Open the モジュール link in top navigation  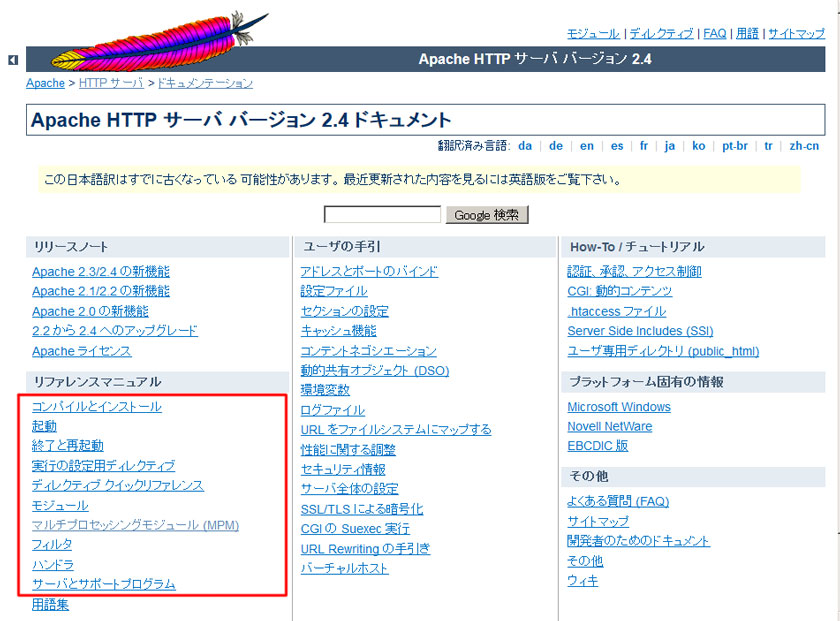coord(593,34)
